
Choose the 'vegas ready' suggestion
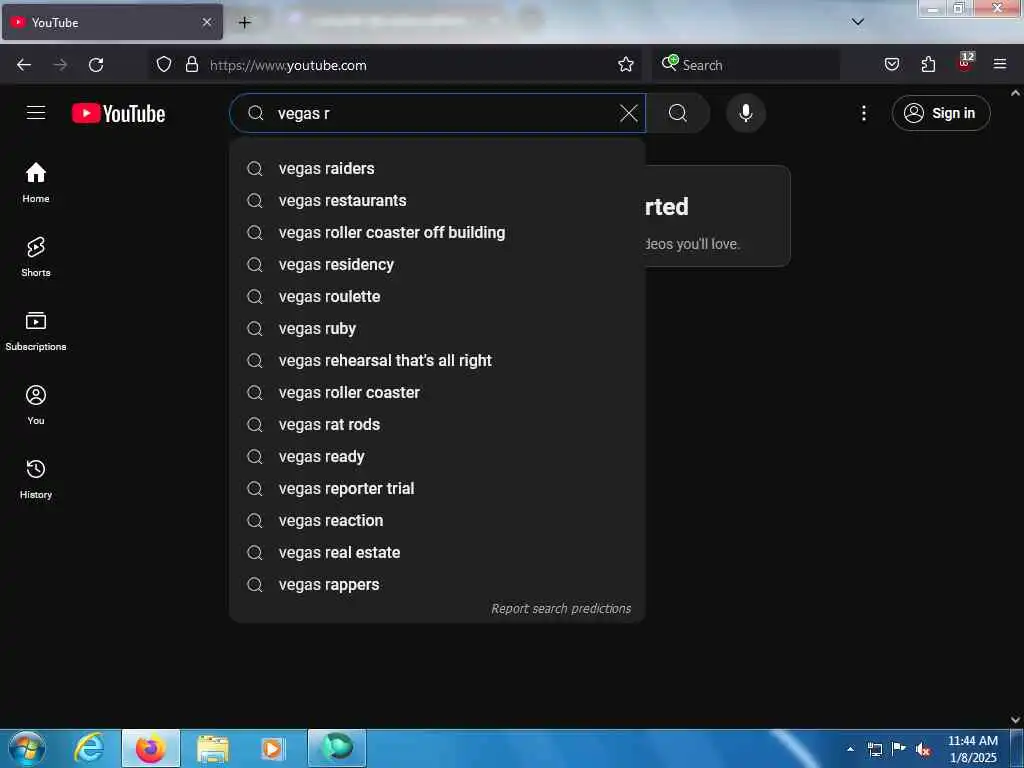(x=437, y=456)
